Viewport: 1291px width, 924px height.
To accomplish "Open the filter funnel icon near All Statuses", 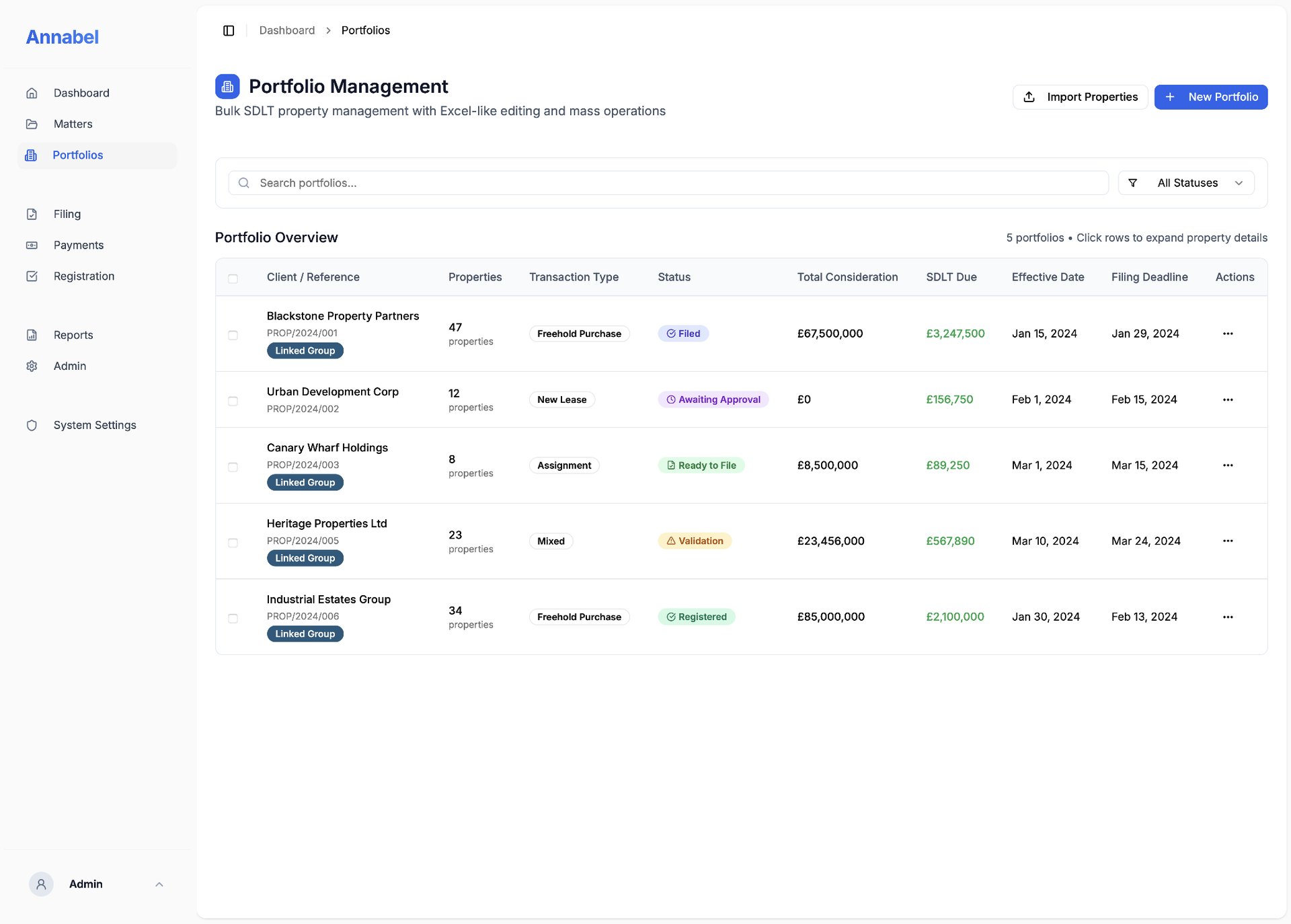I will pyautogui.click(x=1133, y=182).
